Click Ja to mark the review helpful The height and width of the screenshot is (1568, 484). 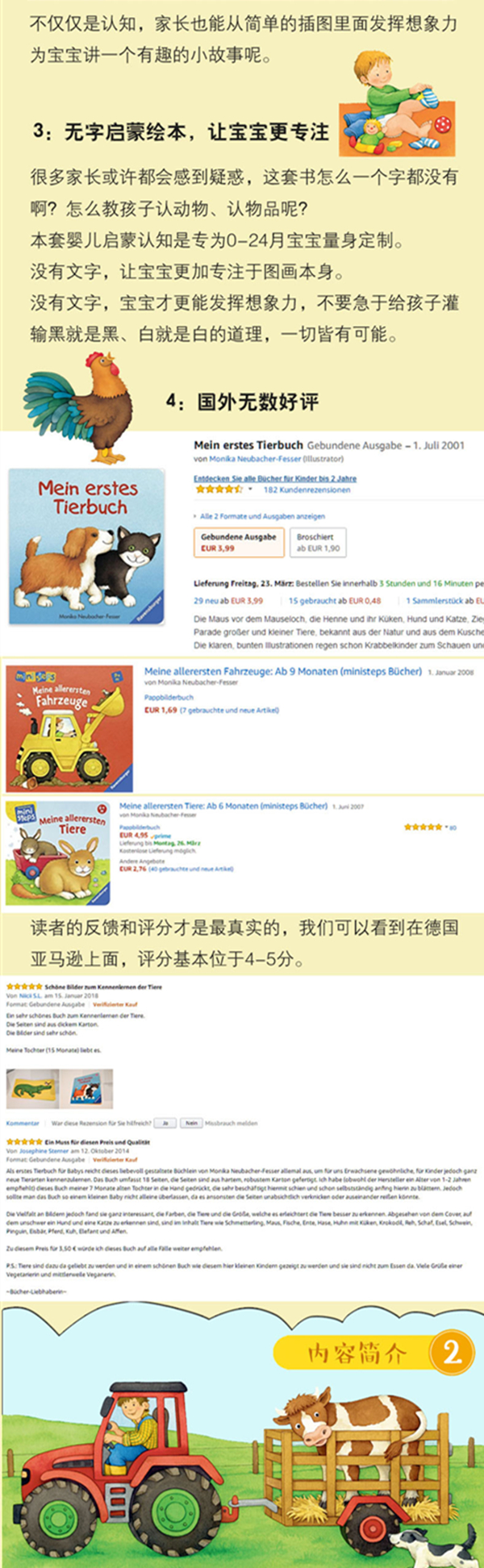coord(165,1123)
